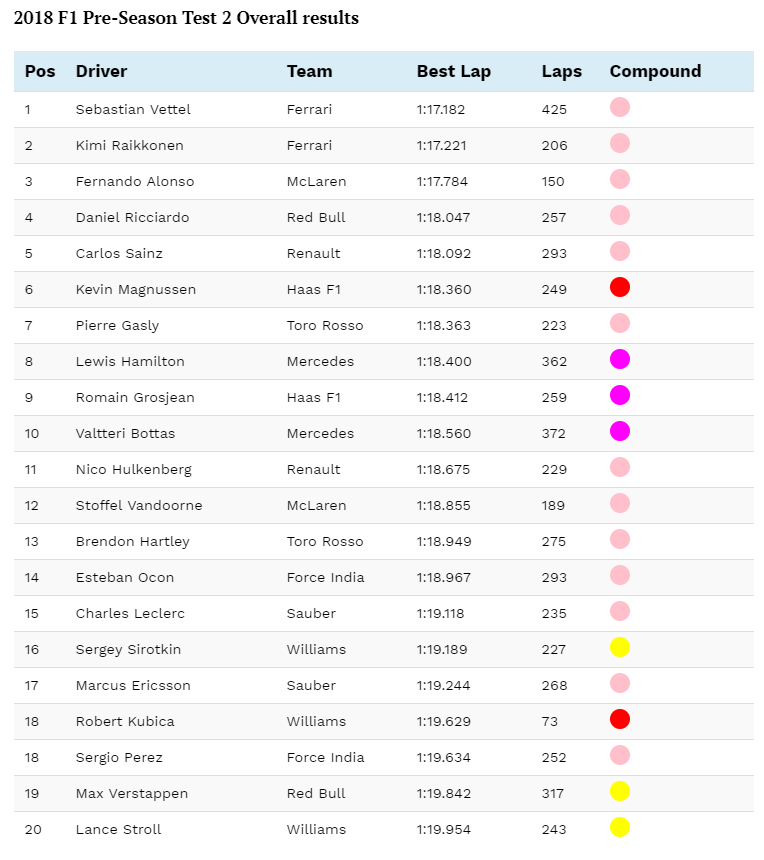Click Max Verstappen's yellow compound dot
764x860 pixels.
click(620, 791)
